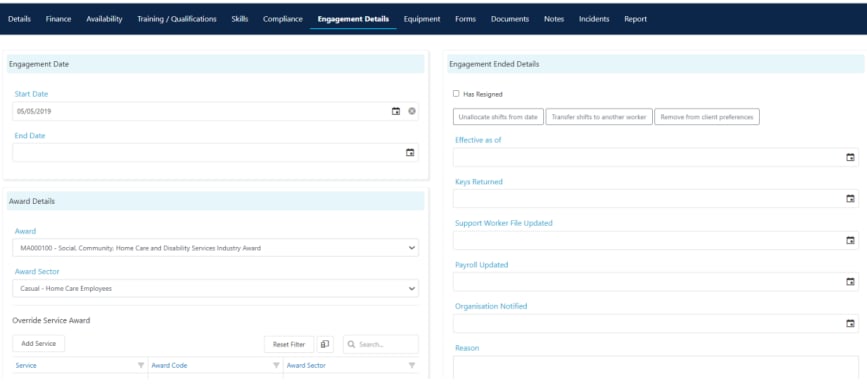Click Unallocate shifts from date button
The width and height of the screenshot is (867, 389).
click(x=498, y=117)
